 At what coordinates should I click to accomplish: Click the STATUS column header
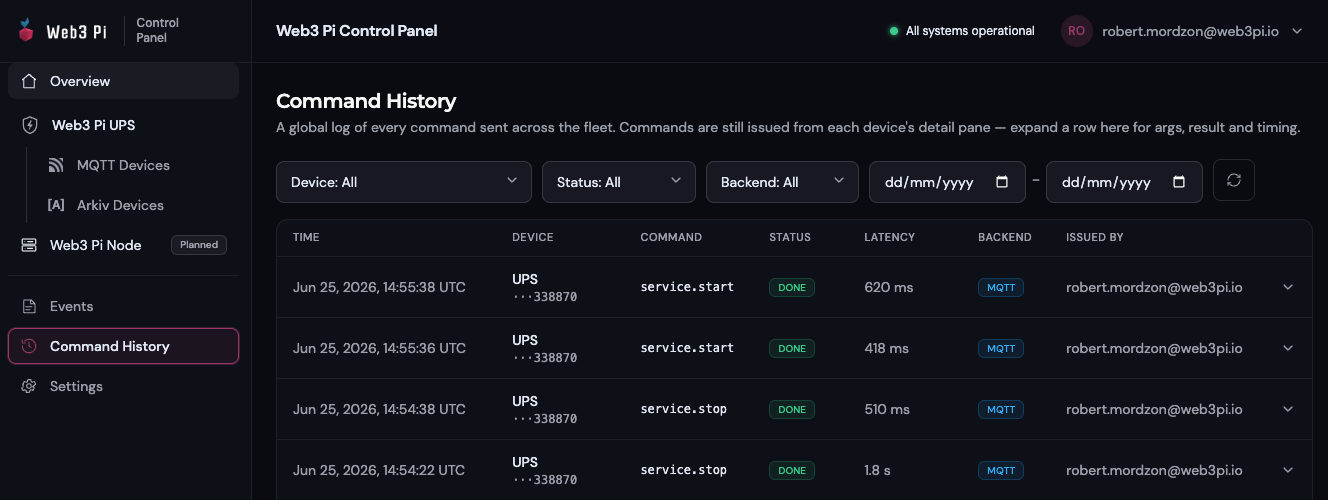click(x=790, y=237)
